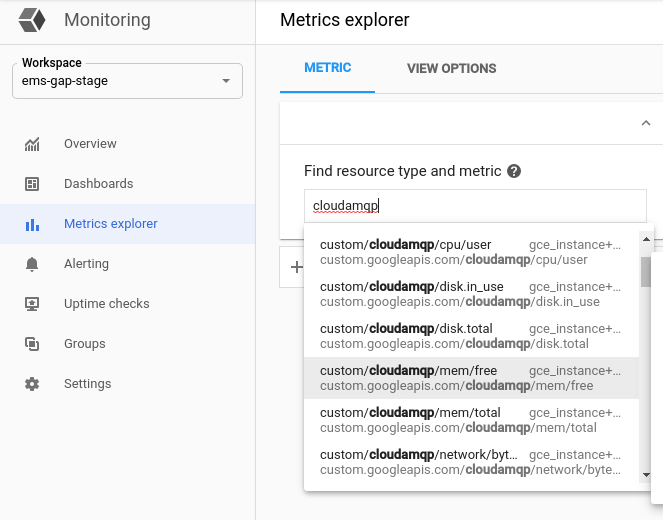Click the Groups icon in the sidebar
The height and width of the screenshot is (520, 663).
click(32, 344)
